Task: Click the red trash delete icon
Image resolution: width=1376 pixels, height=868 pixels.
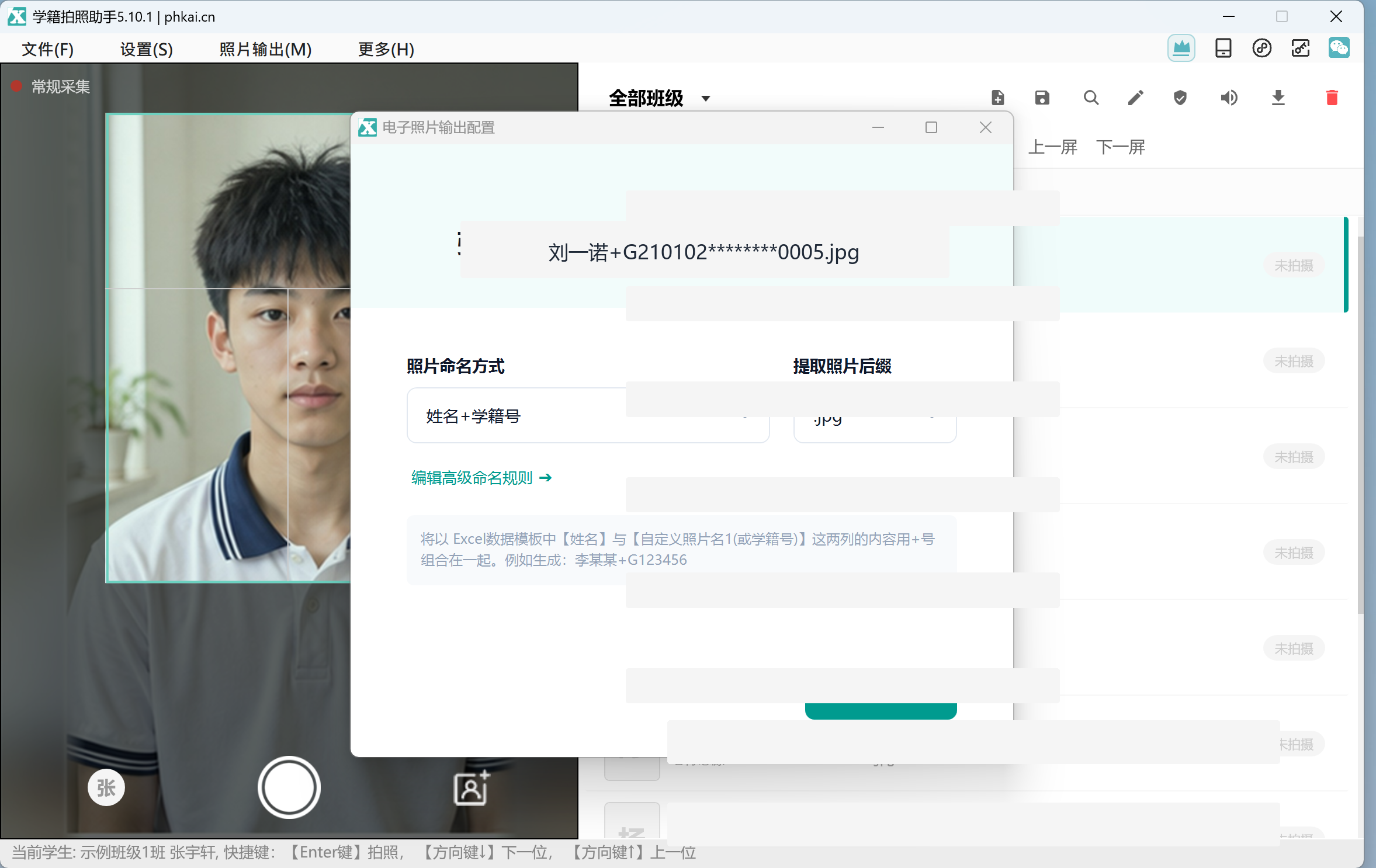Action: coord(1332,98)
